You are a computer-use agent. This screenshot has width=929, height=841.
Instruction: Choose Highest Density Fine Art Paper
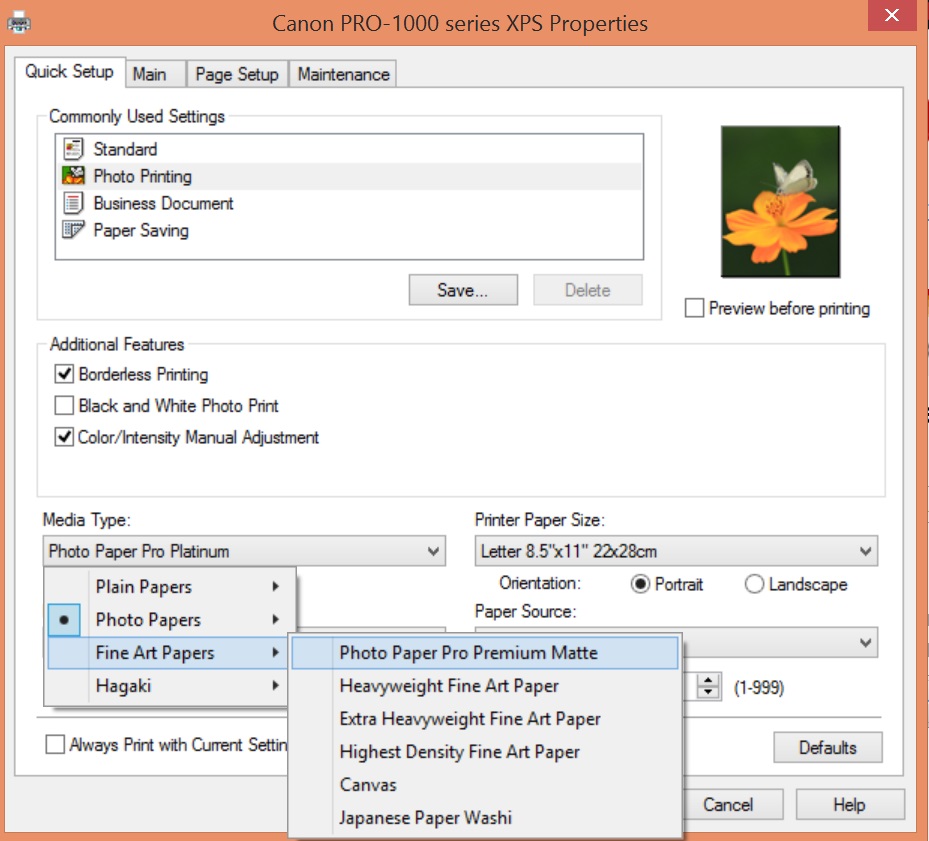coord(485,752)
